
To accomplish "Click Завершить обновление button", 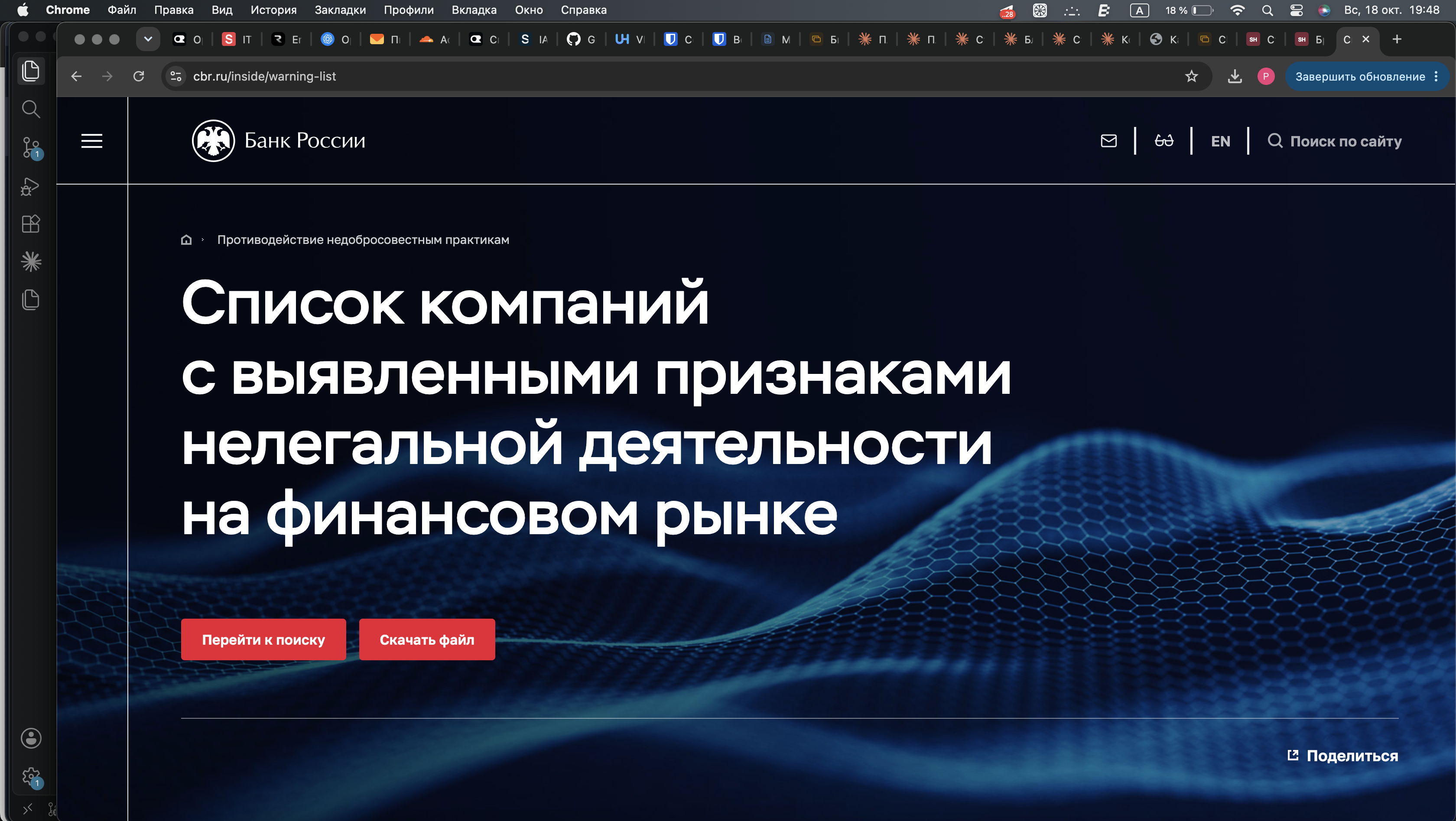I will point(1359,76).
